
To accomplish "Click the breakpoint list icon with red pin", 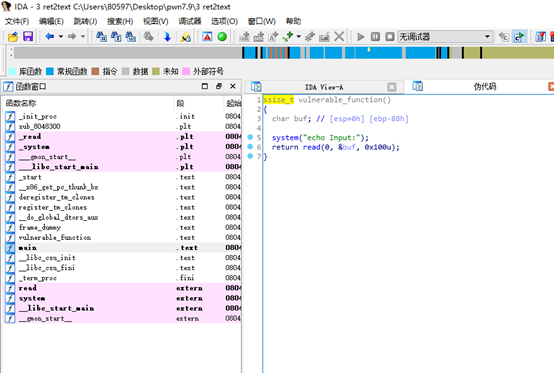I will 541,37.
